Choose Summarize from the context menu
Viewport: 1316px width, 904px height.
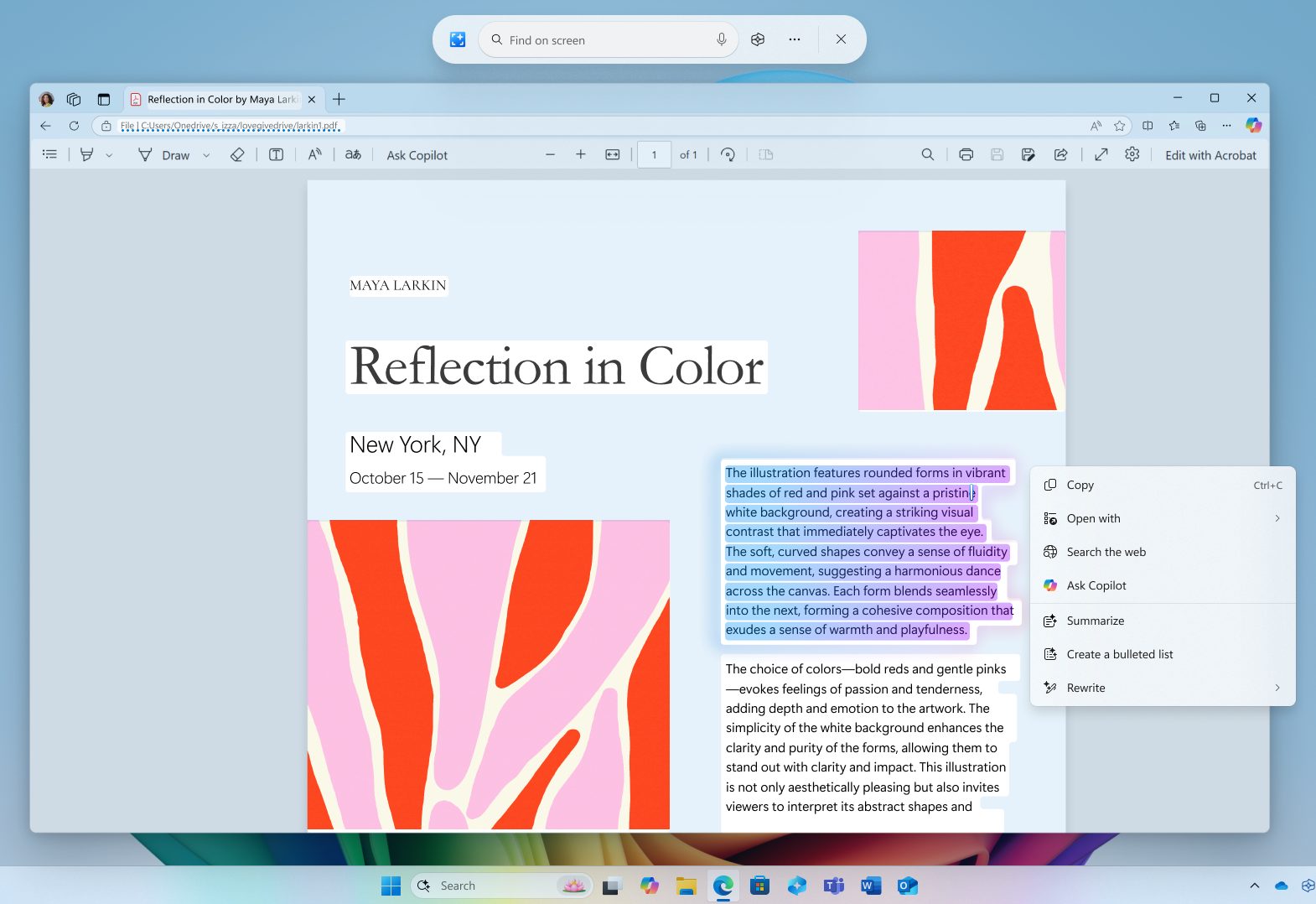click(x=1095, y=621)
